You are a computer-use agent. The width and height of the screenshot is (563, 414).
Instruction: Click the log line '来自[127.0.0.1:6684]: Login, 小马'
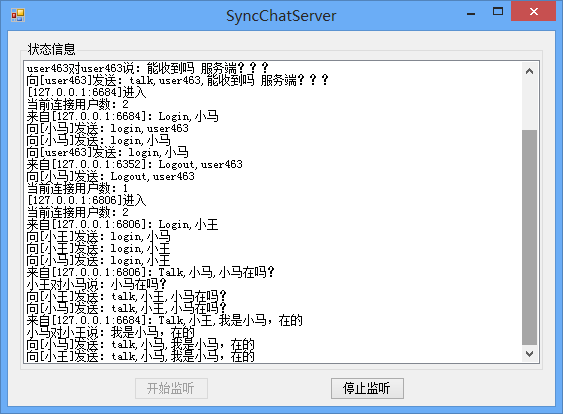pos(122,116)
